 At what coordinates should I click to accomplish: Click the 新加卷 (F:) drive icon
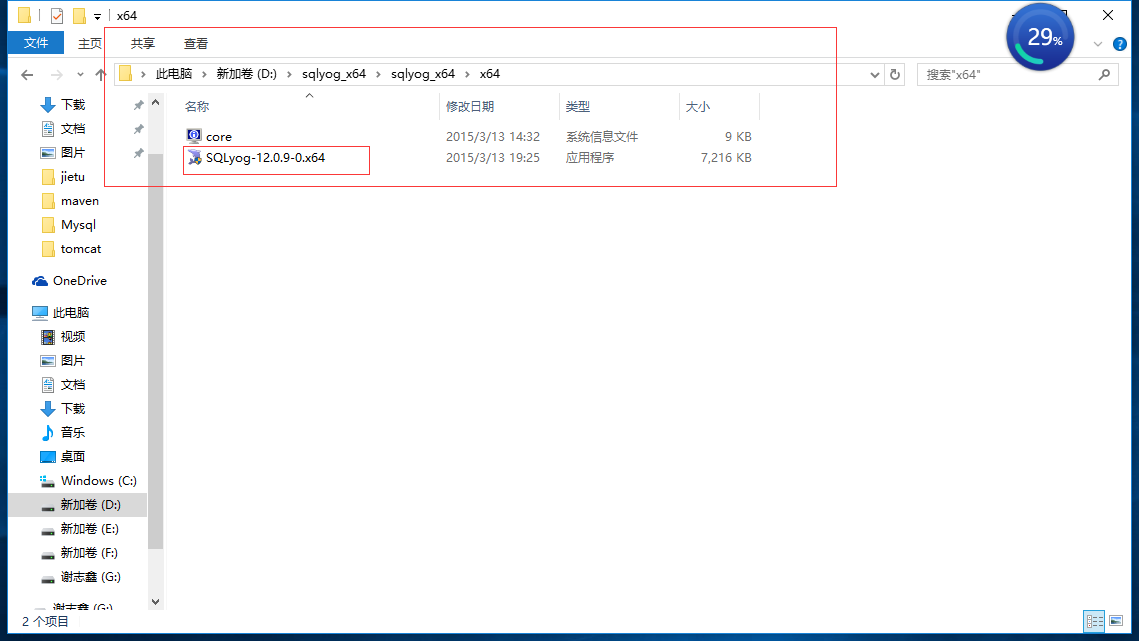48,554
